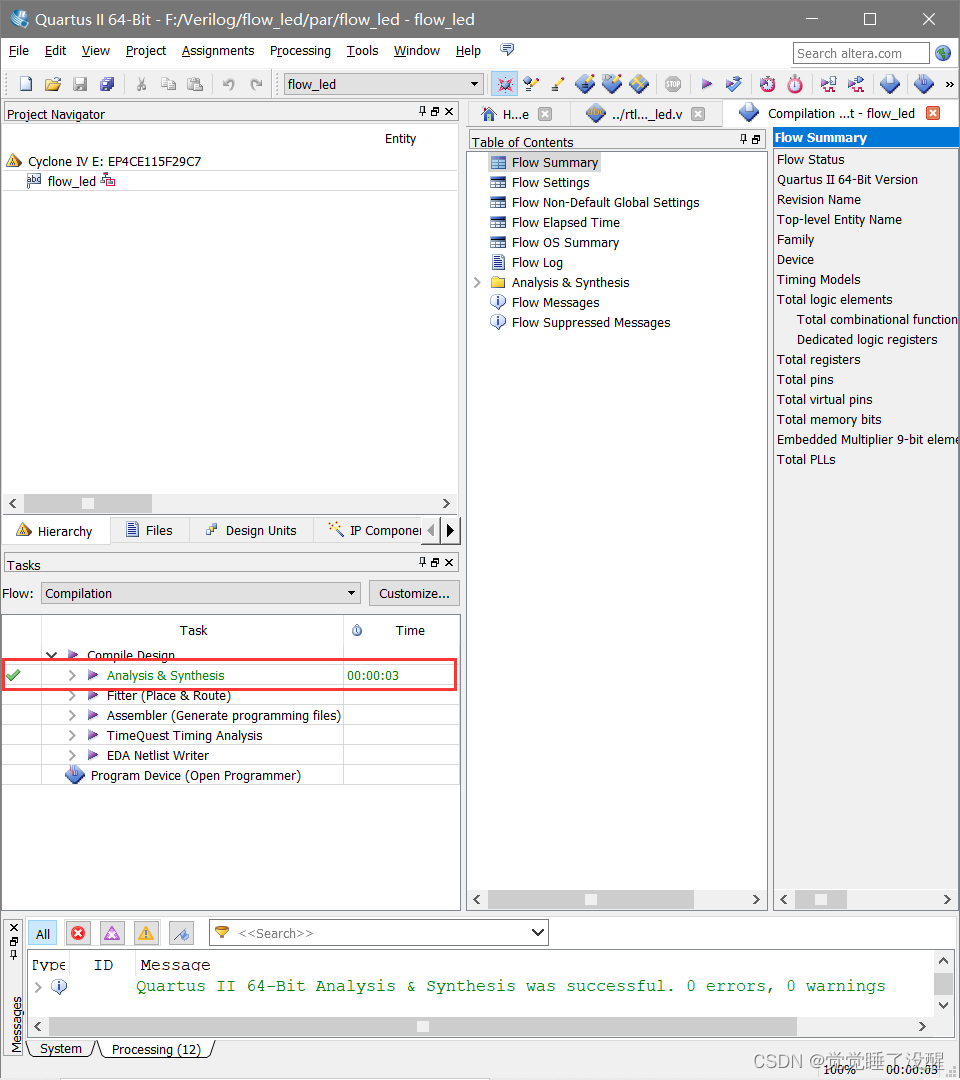Expand the TimeQuest Timing Analysis task
The image size is (960, 1080).
[x=72, y=735]
